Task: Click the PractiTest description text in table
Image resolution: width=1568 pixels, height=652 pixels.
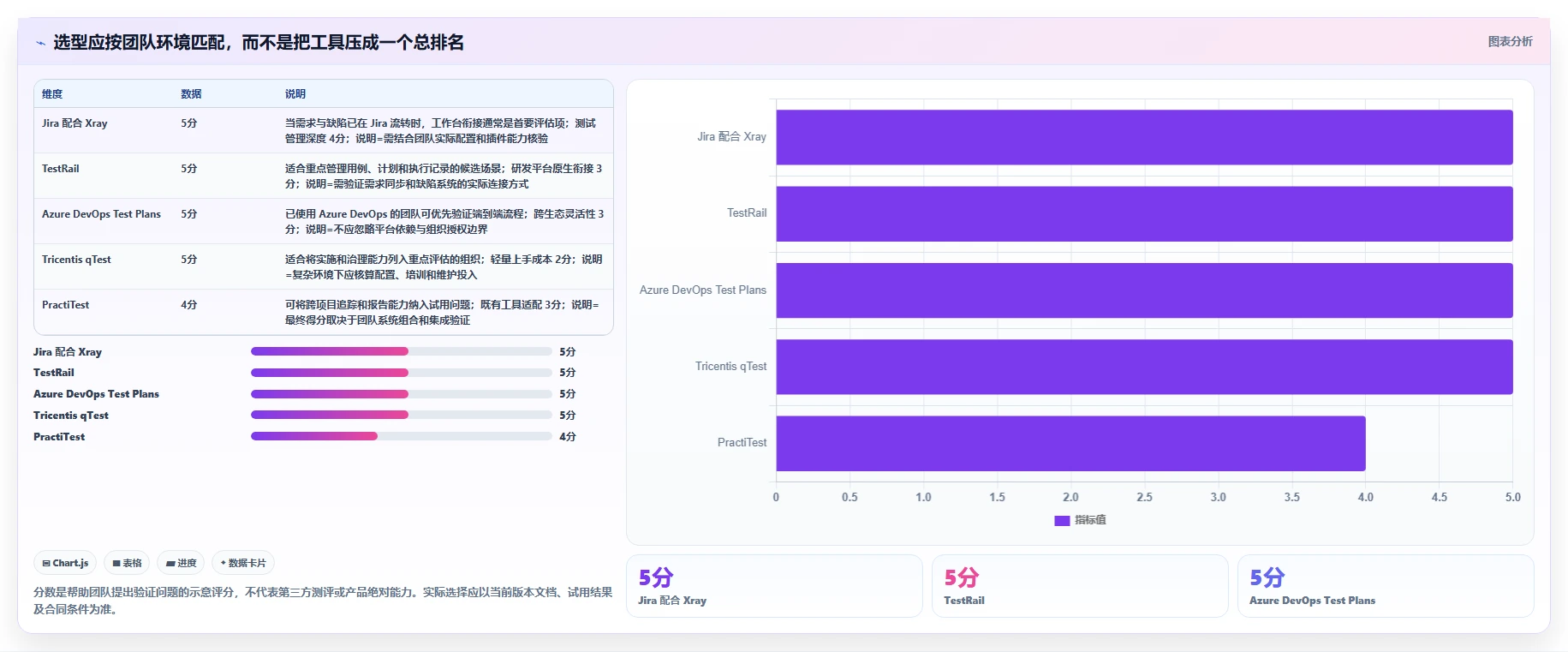Action: pos(442,313)
